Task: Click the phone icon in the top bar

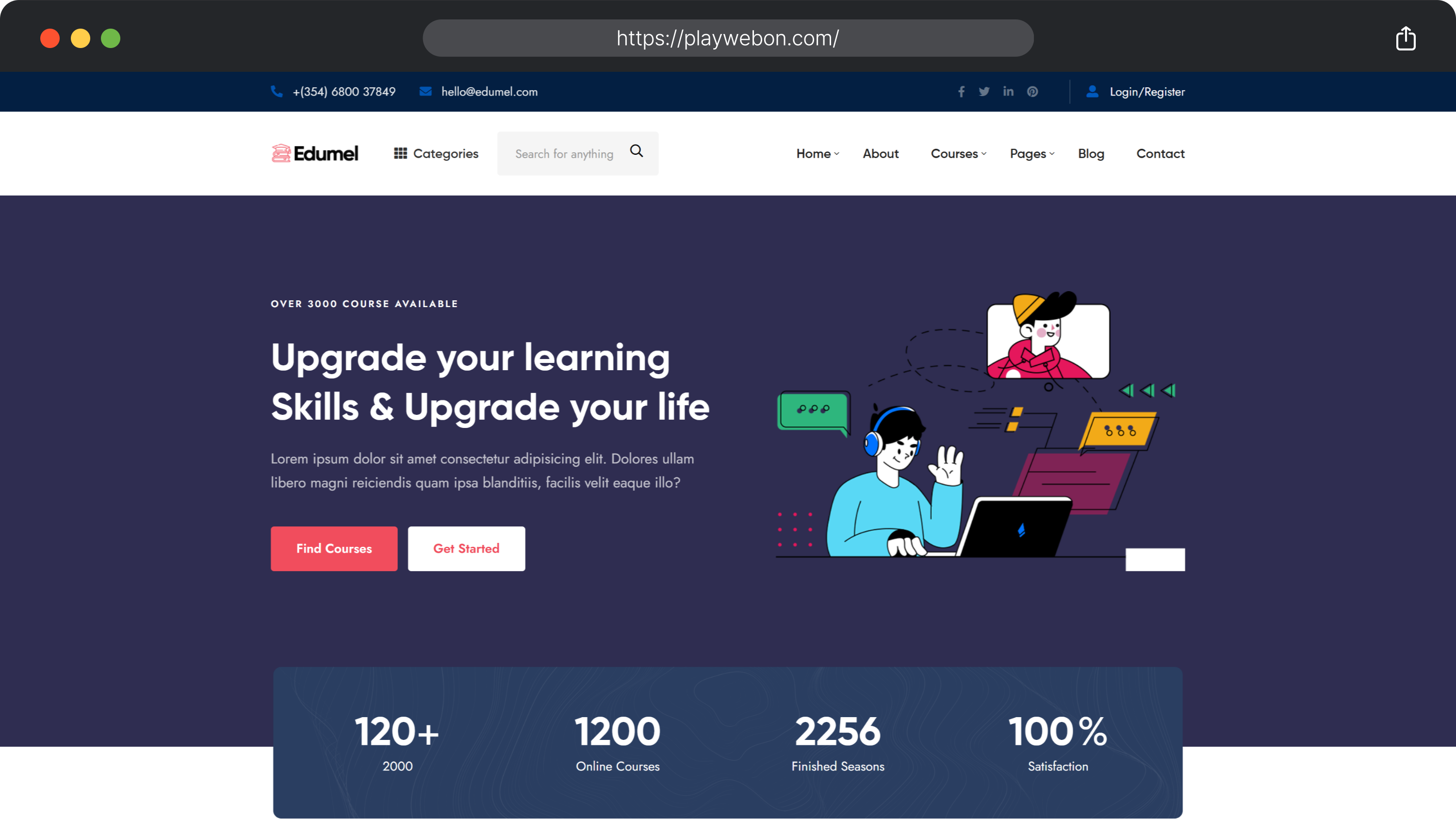Action: pyautogui.click(x=277, y=92)
